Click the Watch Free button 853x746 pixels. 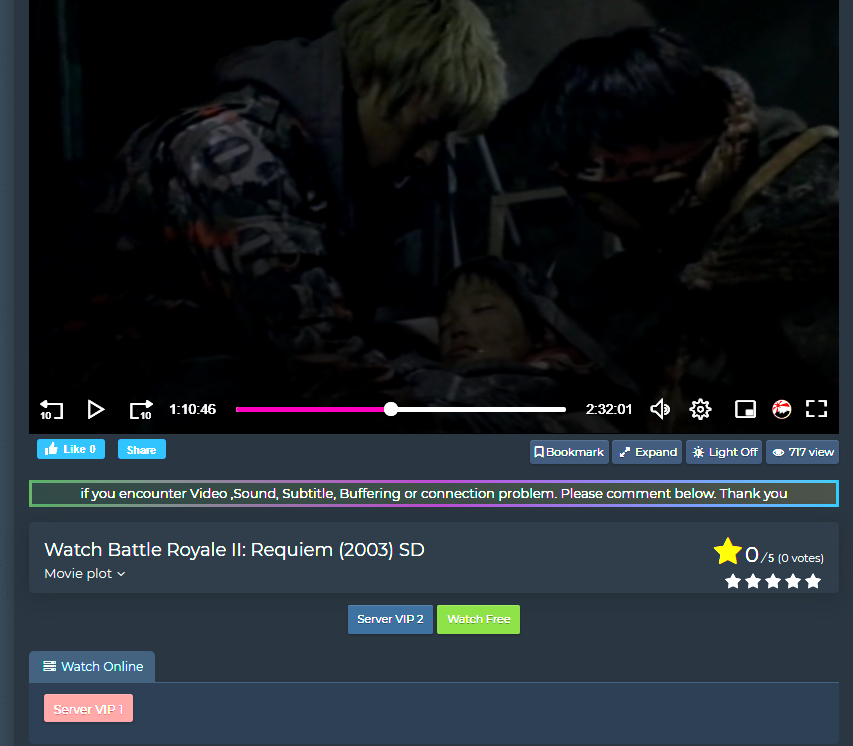coord(478,619)
